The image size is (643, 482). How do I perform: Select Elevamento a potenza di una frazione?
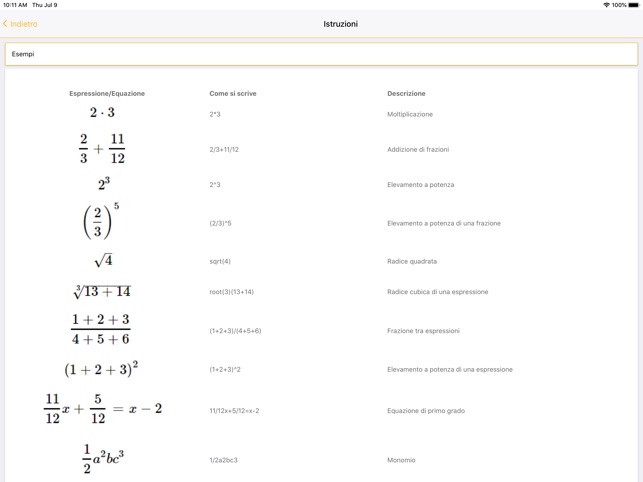click(x=444, y=223)
